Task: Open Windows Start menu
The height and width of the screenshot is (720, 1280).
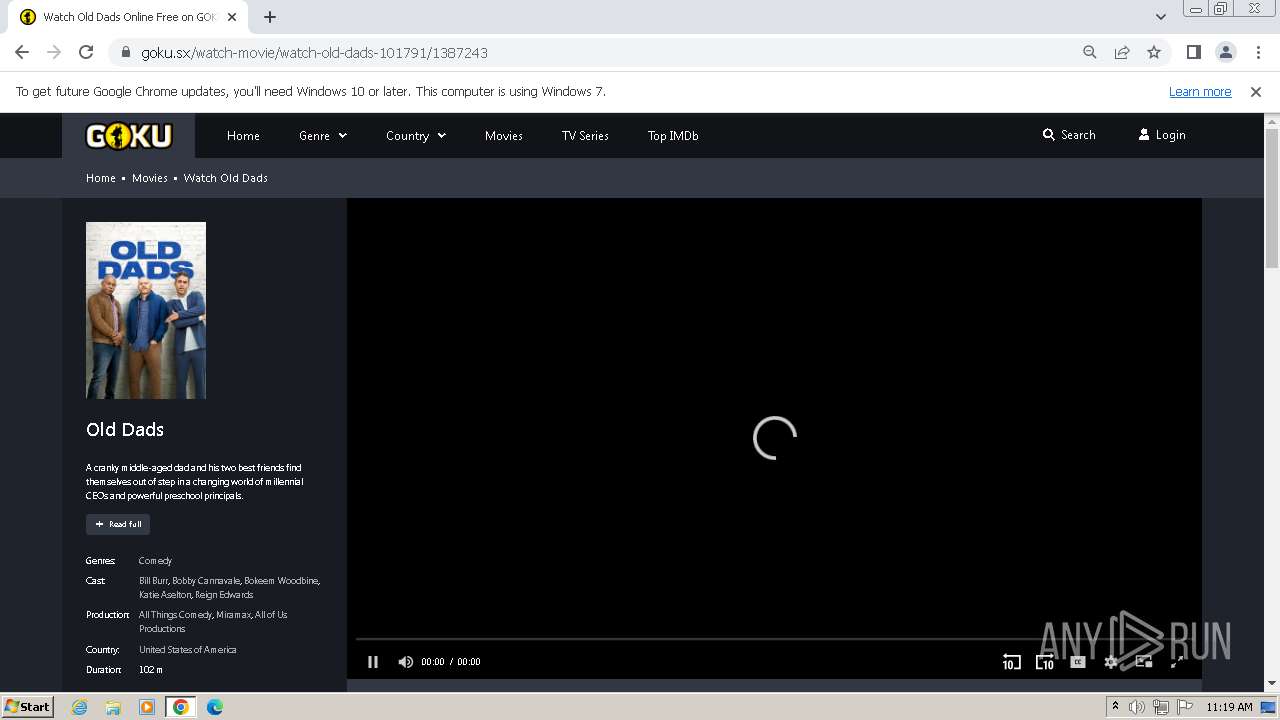Action: coord(28,707)
